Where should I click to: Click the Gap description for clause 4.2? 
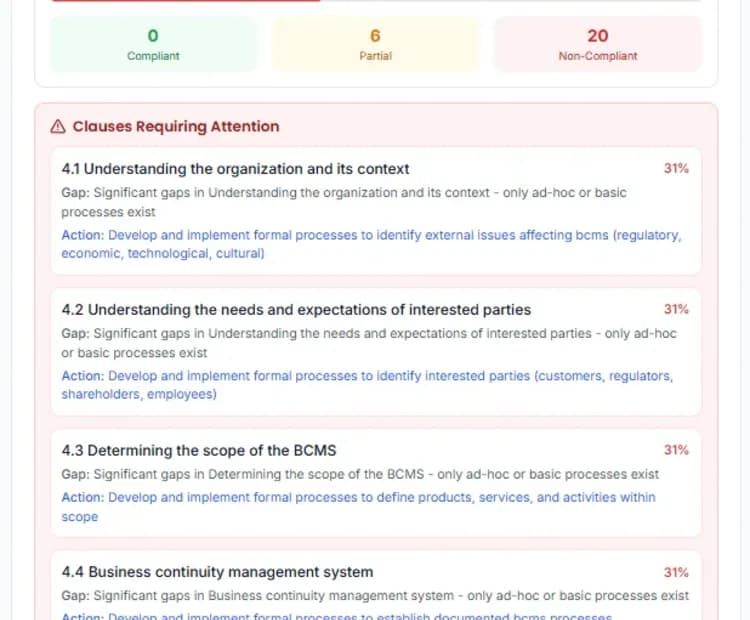pyautogui.click(x=368, y=342)
